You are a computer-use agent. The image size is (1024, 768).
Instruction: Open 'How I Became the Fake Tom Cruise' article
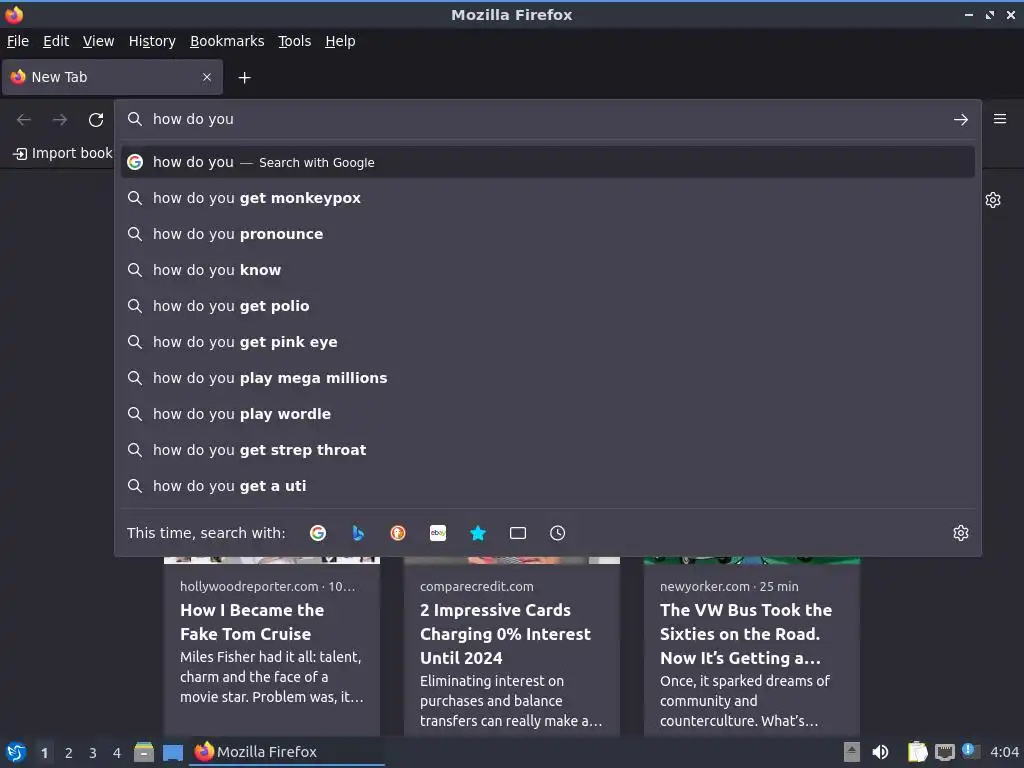(x=272, y=647)
